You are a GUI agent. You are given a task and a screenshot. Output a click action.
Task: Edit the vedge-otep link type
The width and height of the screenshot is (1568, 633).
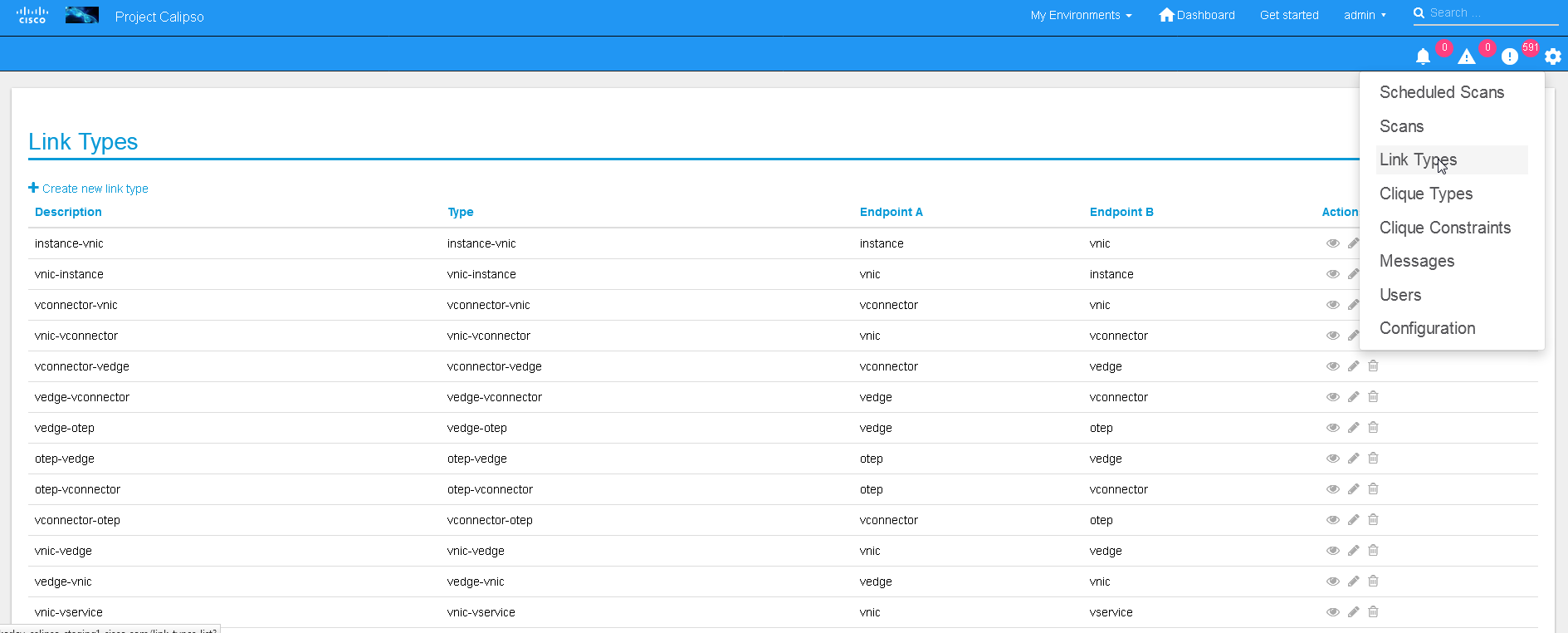tap(1353, 428)
